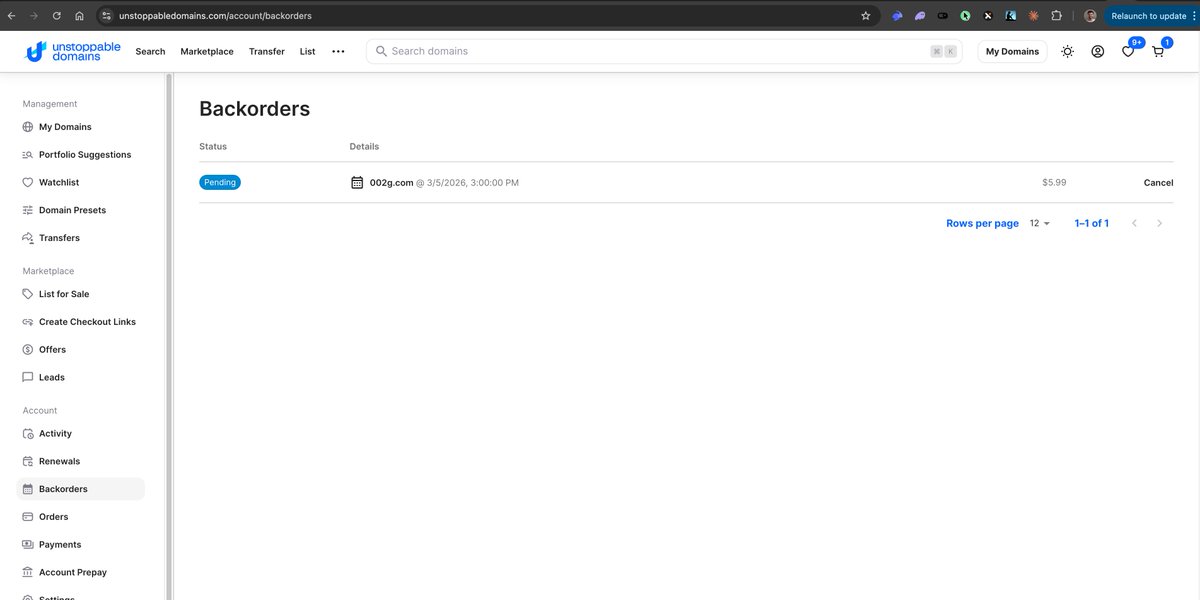Click the sidebar vertical scrollbar
Viewport: 1200px width, 600px height.
(x=169, y=336)
